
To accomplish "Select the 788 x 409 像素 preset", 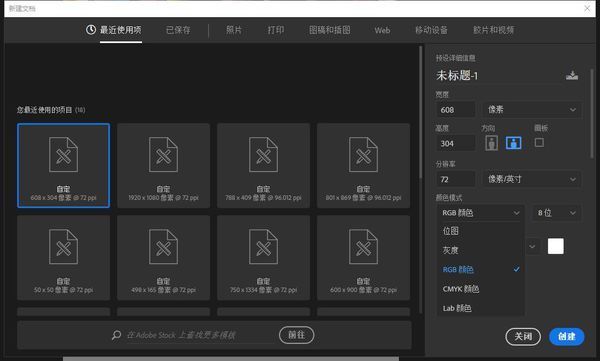I will click(x=263, y=165).
